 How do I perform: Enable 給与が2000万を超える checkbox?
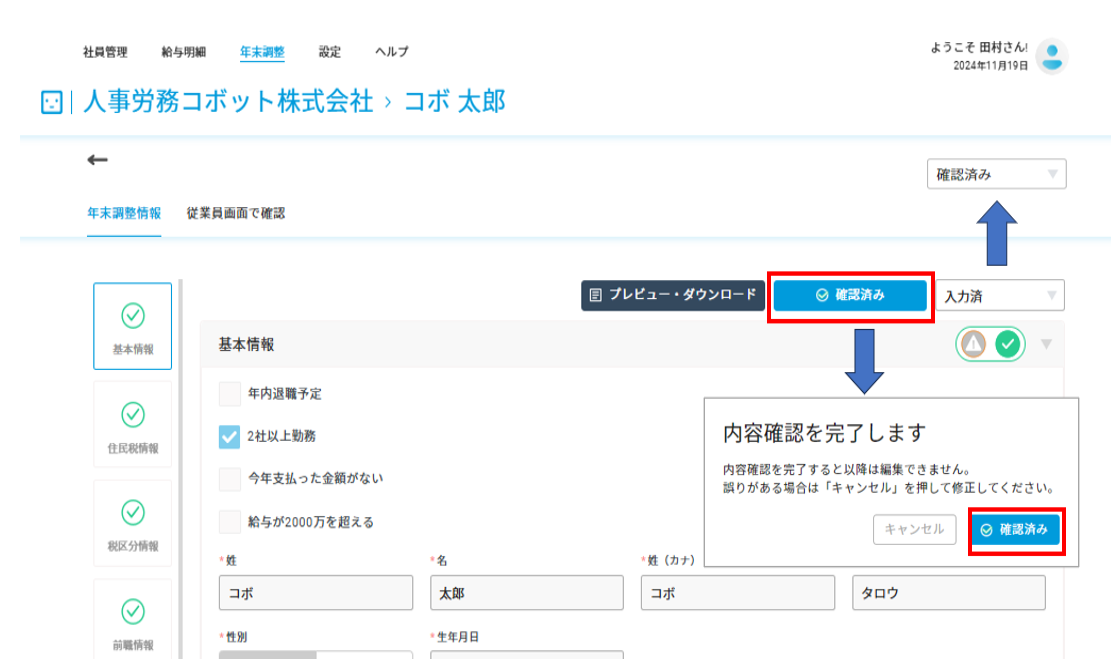tap(230, 522)
